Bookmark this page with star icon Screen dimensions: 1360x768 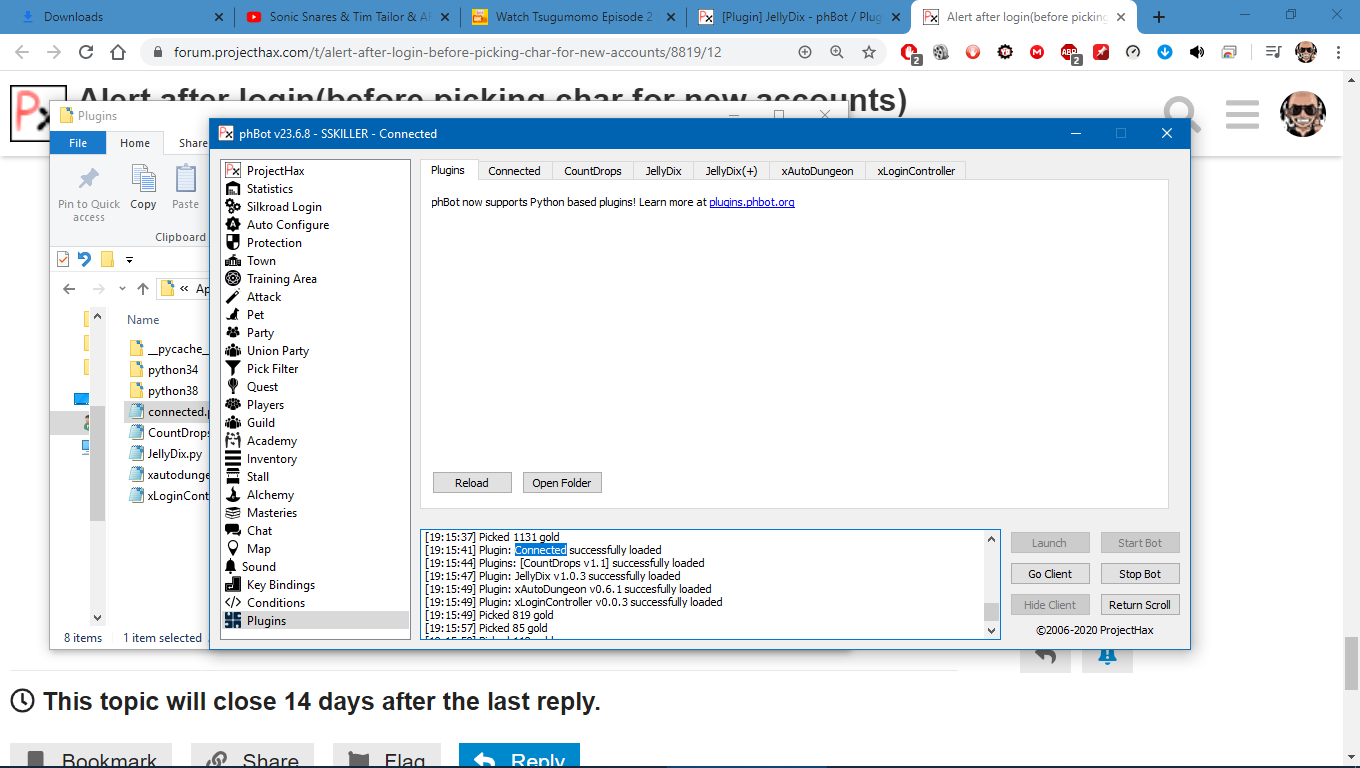[869, 52]
